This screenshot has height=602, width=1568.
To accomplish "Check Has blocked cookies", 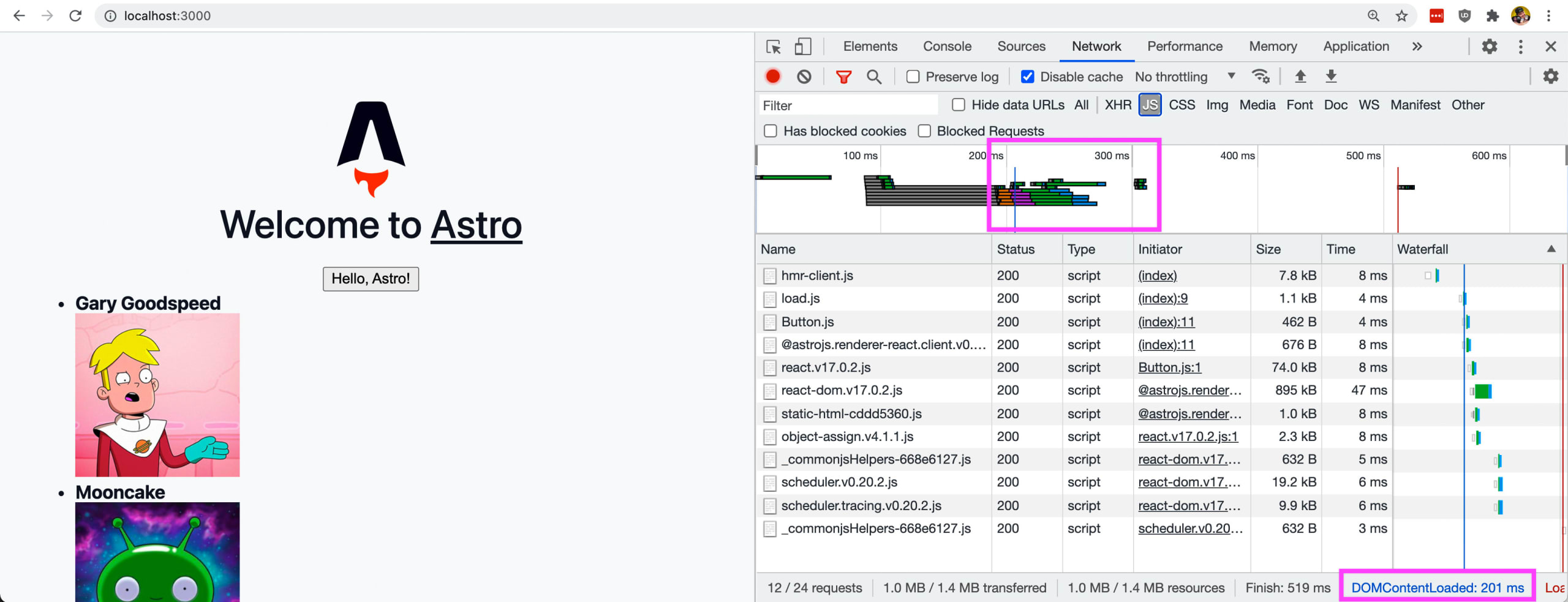I will pyautogui.click(x=771, y=131).
